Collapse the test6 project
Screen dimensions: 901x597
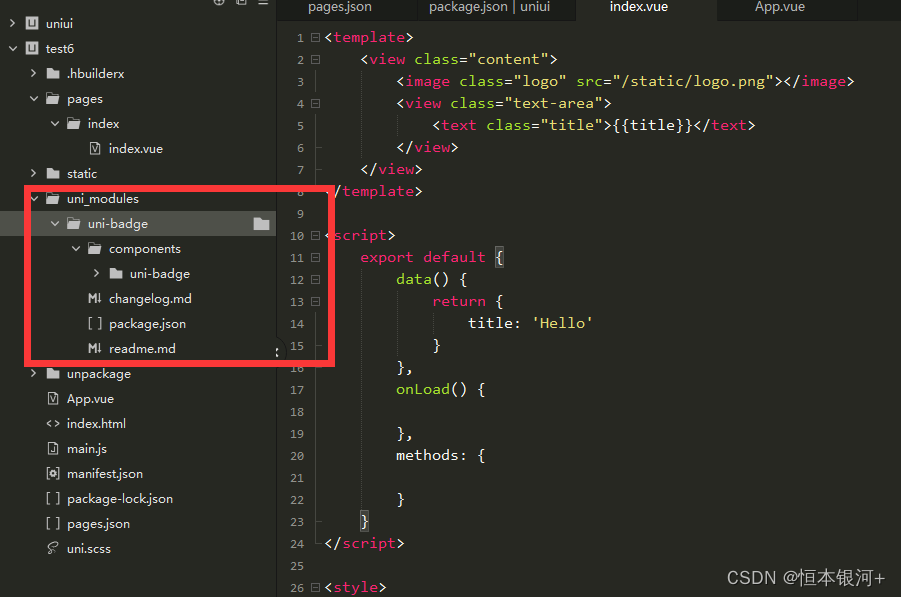13,49
